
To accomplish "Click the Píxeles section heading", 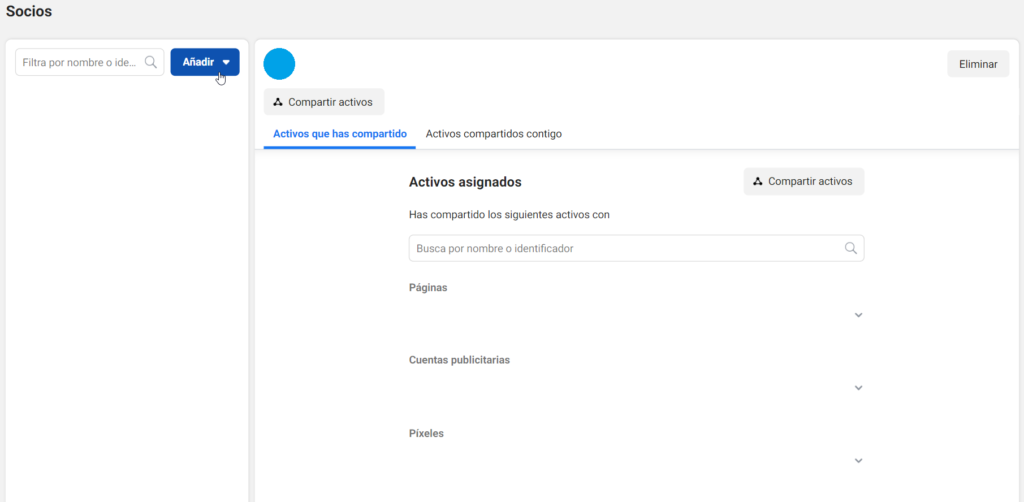I will point(426,433).
